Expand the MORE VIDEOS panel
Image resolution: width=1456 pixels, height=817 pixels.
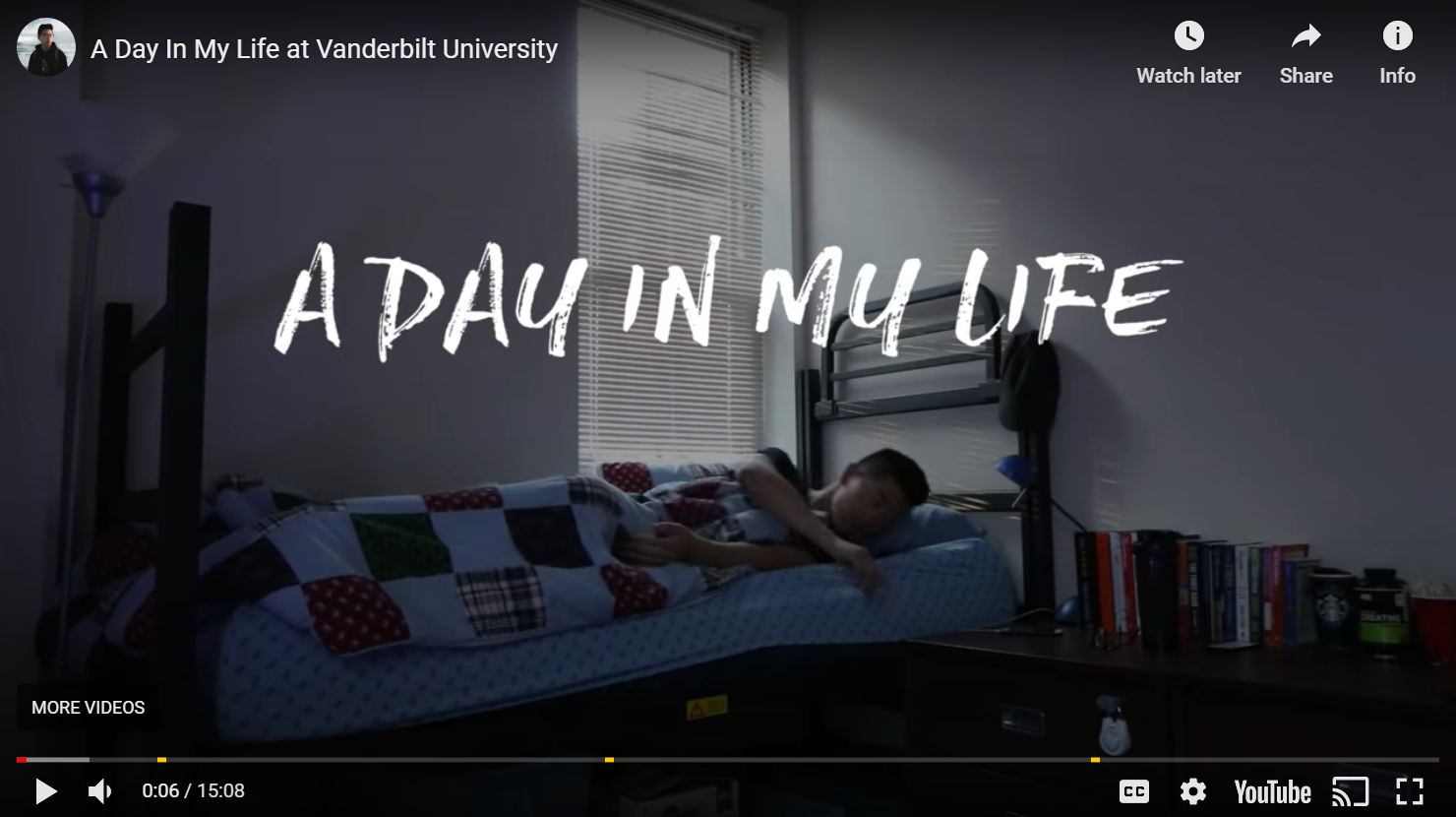(88, 708)
